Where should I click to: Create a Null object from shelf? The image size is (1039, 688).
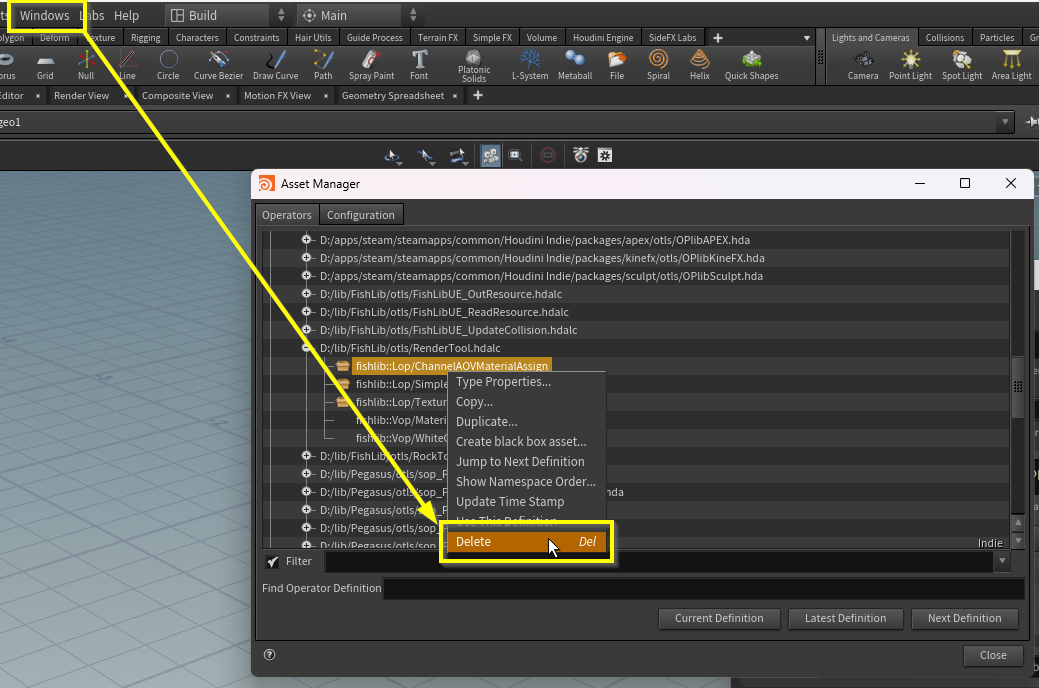(86, 65)
